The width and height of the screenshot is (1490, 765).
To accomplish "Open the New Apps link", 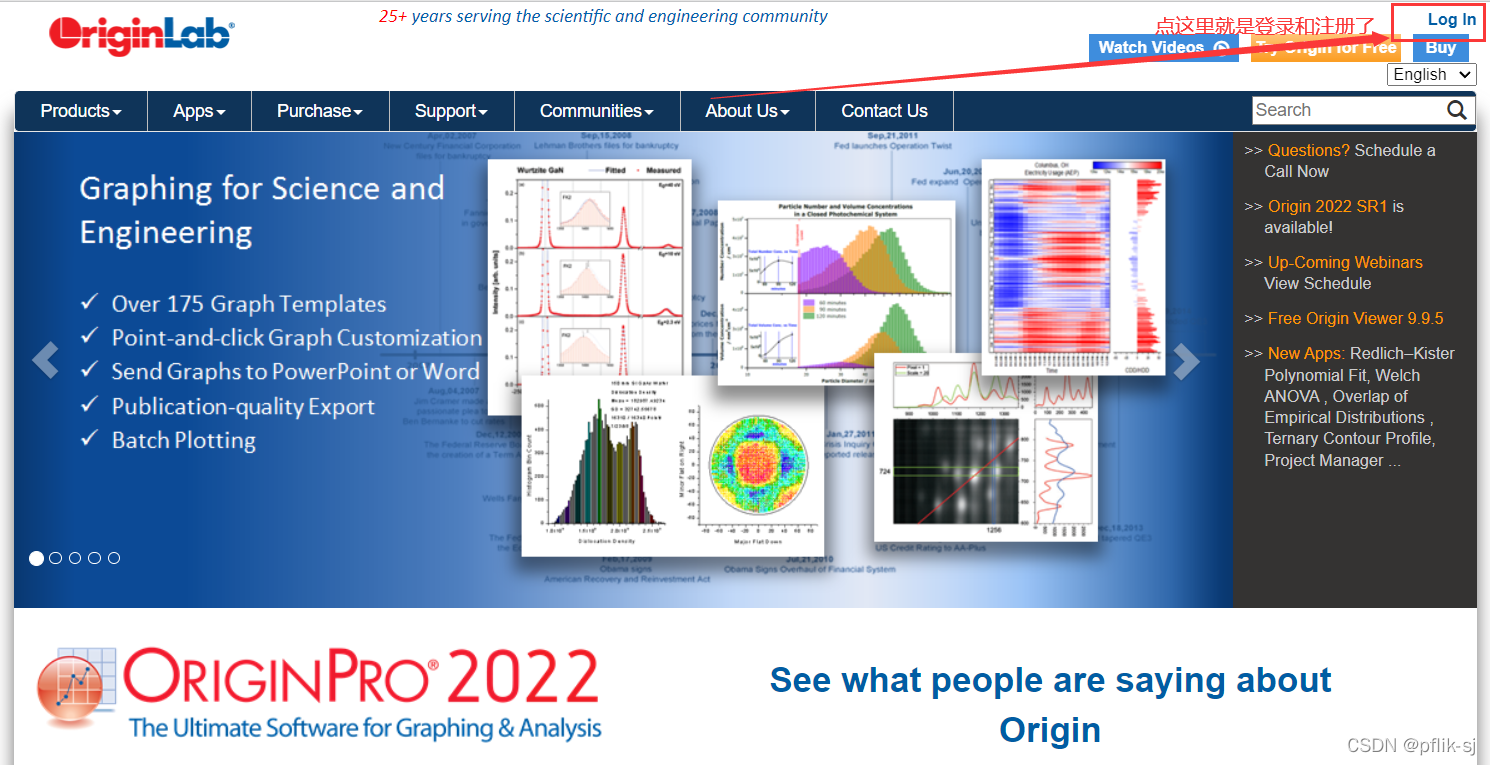I will coord(1306,353).
